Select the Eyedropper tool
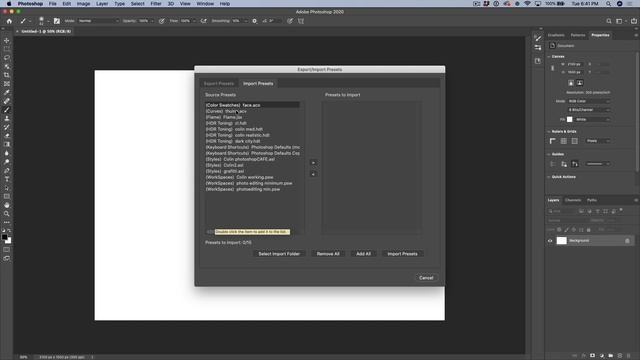This screenshot has width=640, height=360. pyautogui.click(x=7, y=92)
